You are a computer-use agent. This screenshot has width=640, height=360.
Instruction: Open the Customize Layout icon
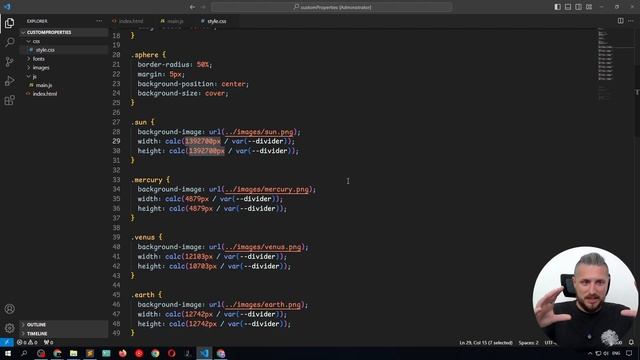pyautogui.click(x=589, y=7)
